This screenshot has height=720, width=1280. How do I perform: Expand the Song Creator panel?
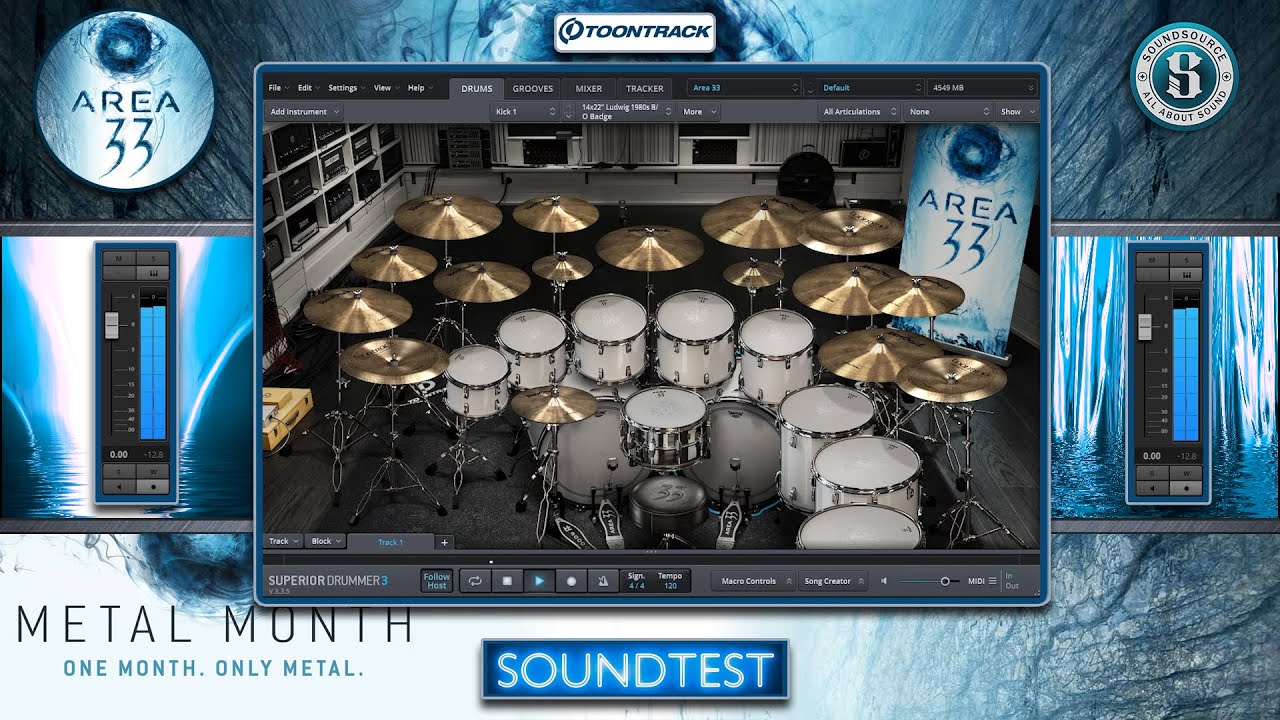pos(834,581)
